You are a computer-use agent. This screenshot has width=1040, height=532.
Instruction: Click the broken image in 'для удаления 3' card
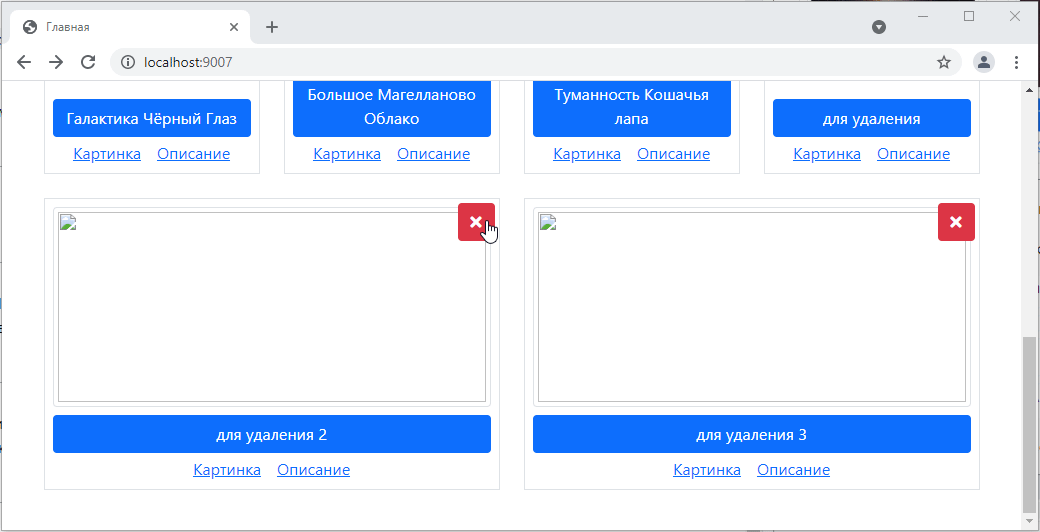(752, 307)
